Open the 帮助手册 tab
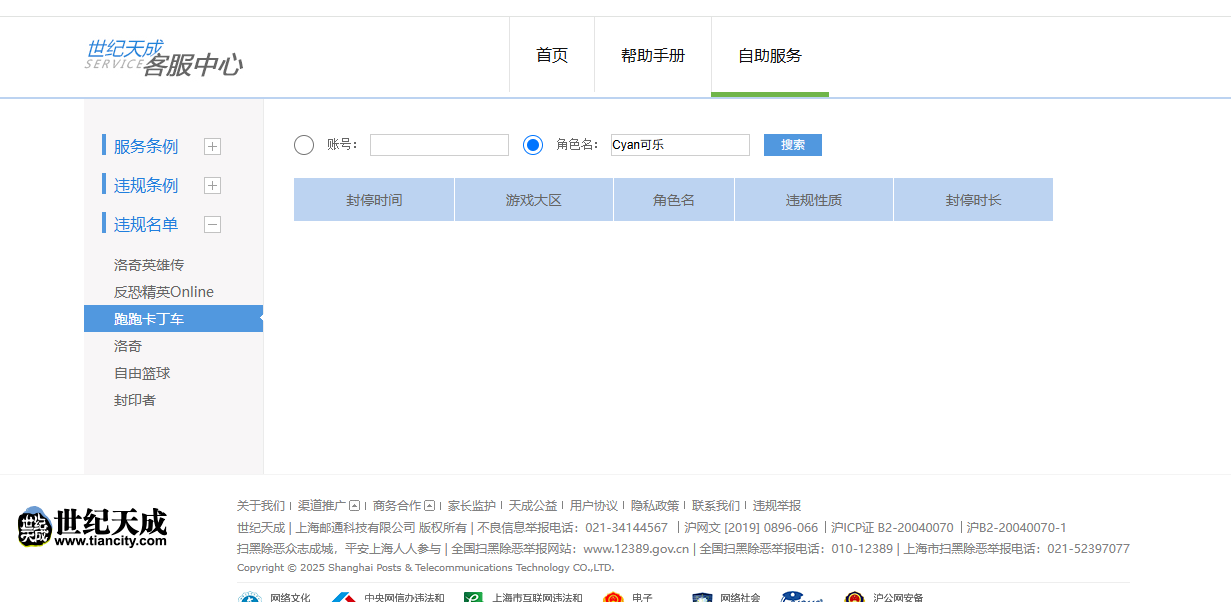1231x602 pixels. point(653,56)
